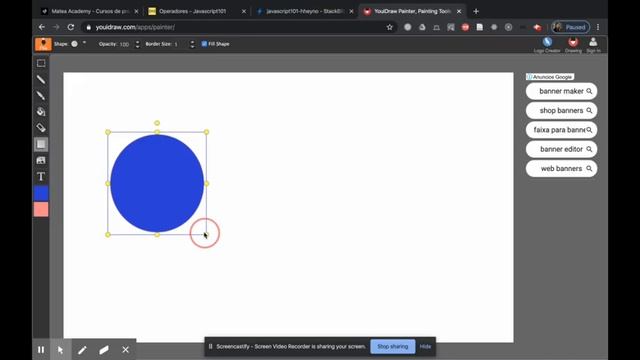This screenshot has height=360, width=640.
Task: Select the highlighted shape tool
Action: tap(41, 144)
